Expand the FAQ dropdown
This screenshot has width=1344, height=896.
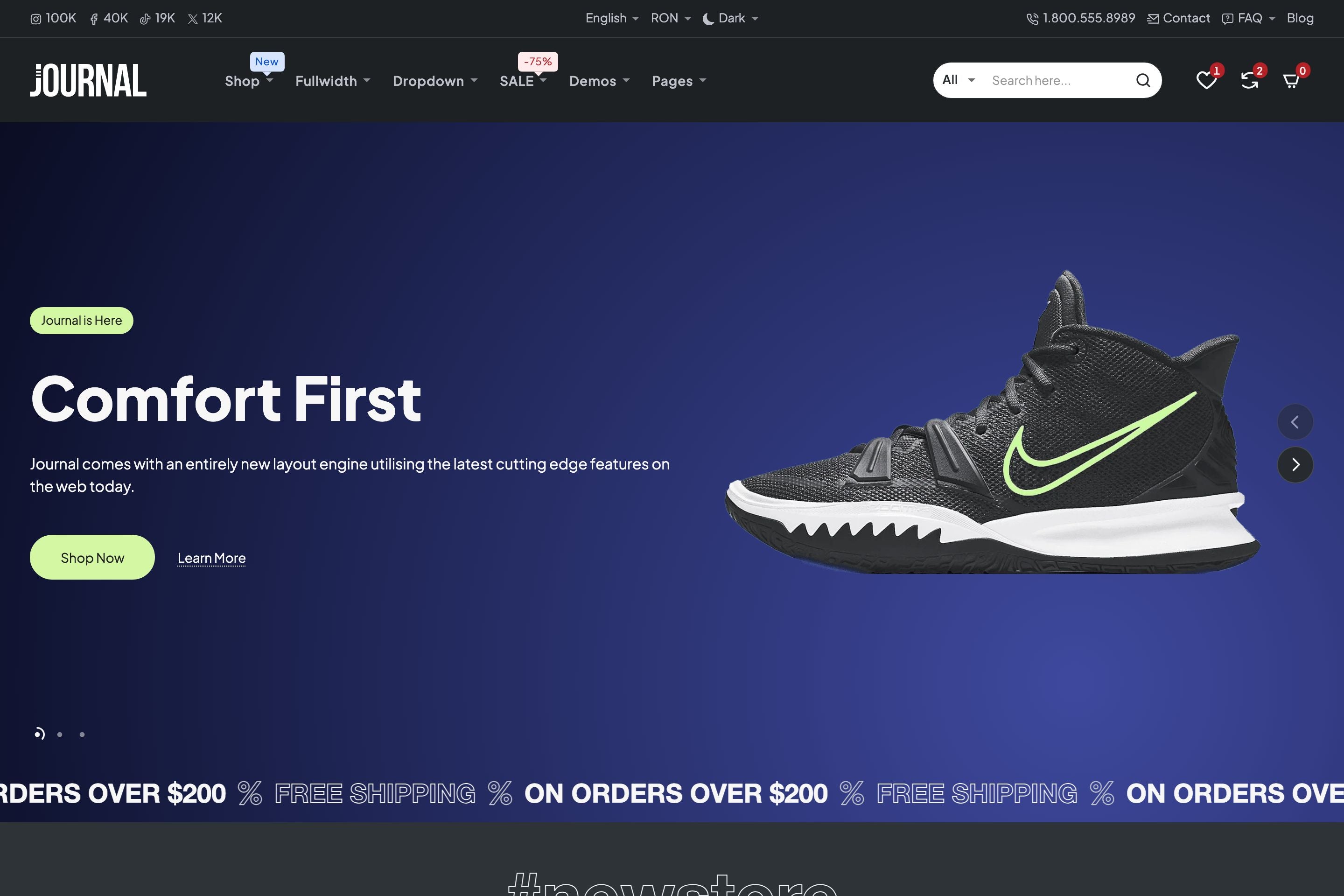pos(1249,18)
